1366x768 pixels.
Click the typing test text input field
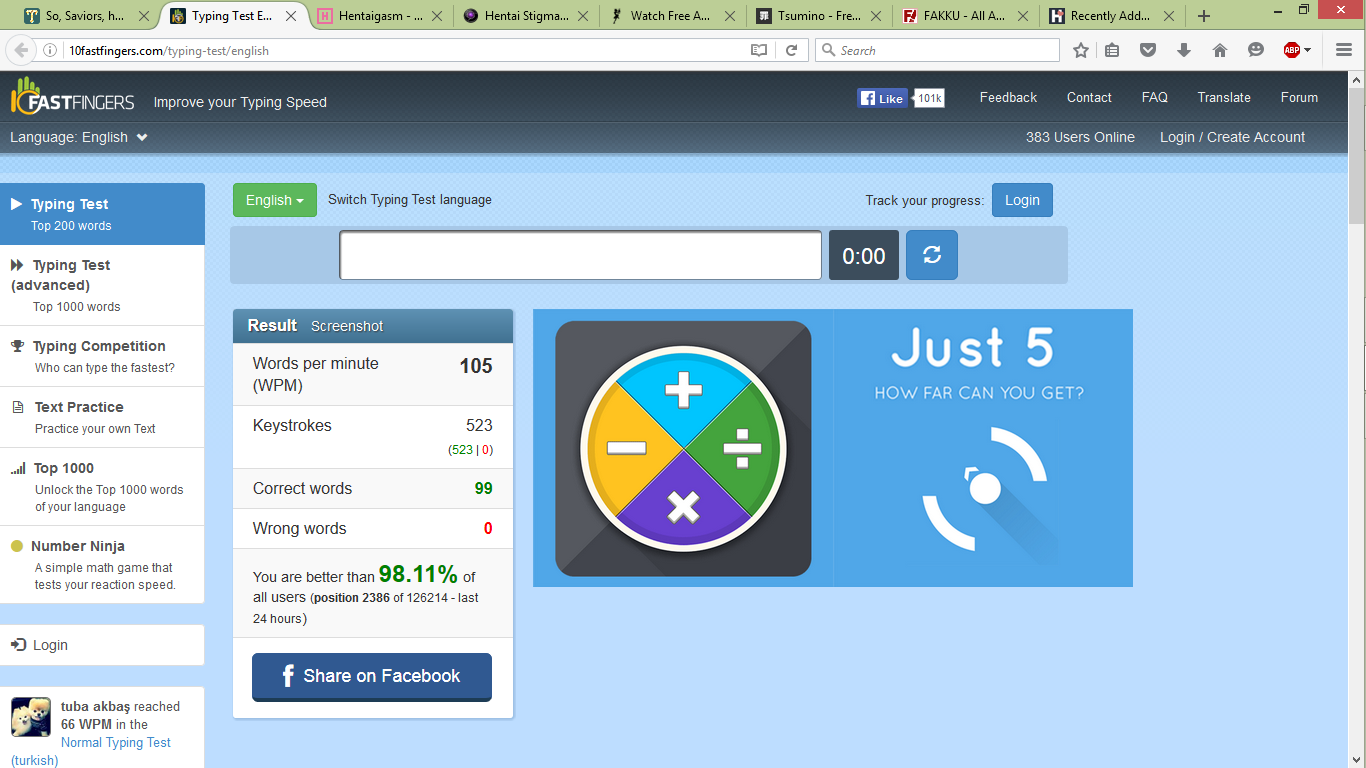click(x=580, y=255)
